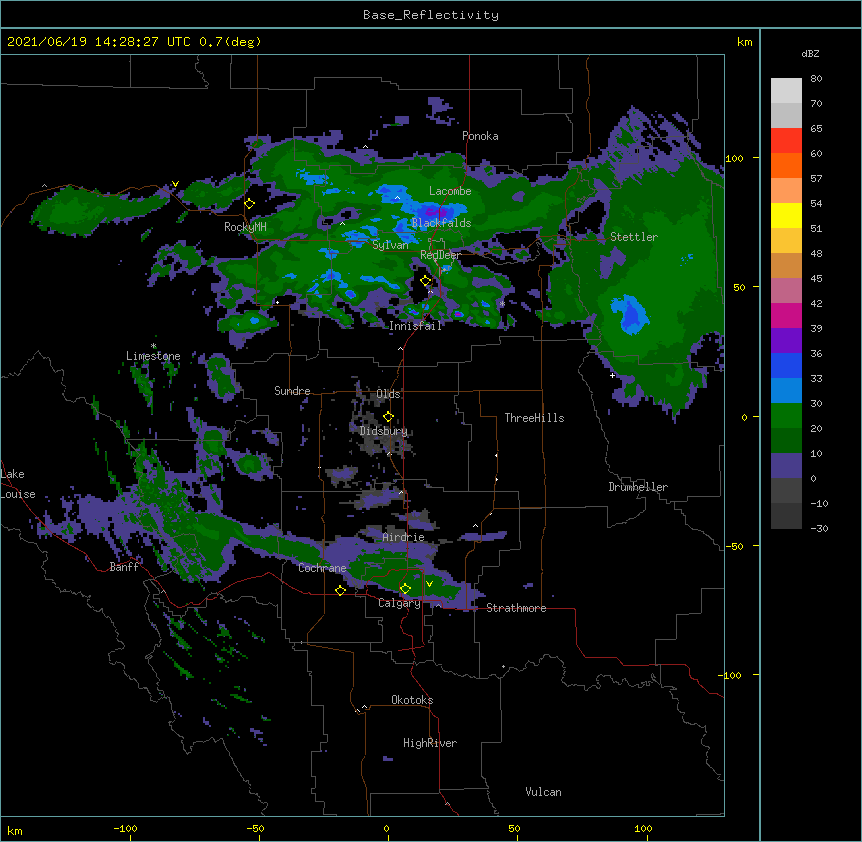This screenshot has width=862, height=842.
Task: Click the Sylvan label on map
Action: (390, 245)
